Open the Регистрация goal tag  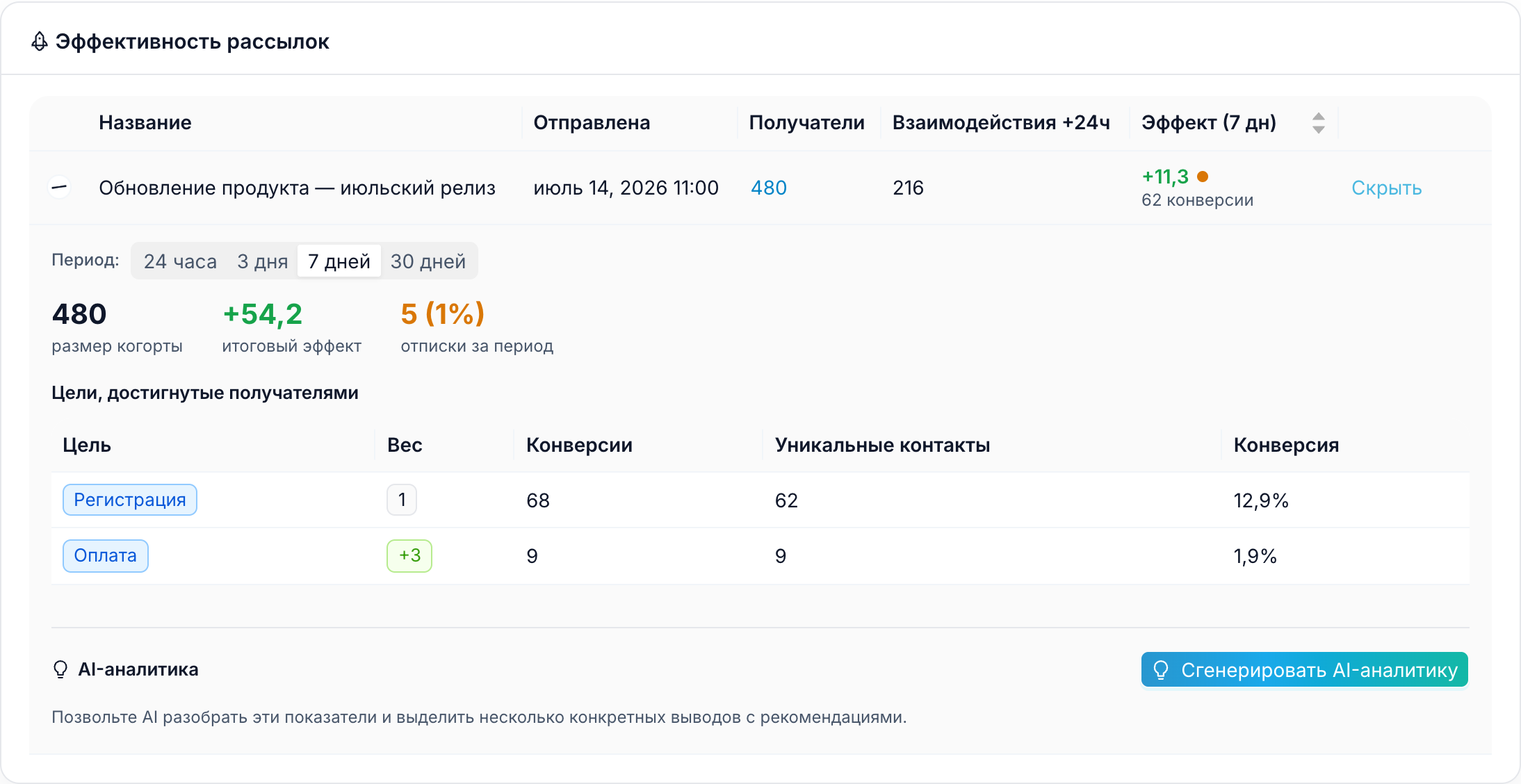[x=130, y=500]
